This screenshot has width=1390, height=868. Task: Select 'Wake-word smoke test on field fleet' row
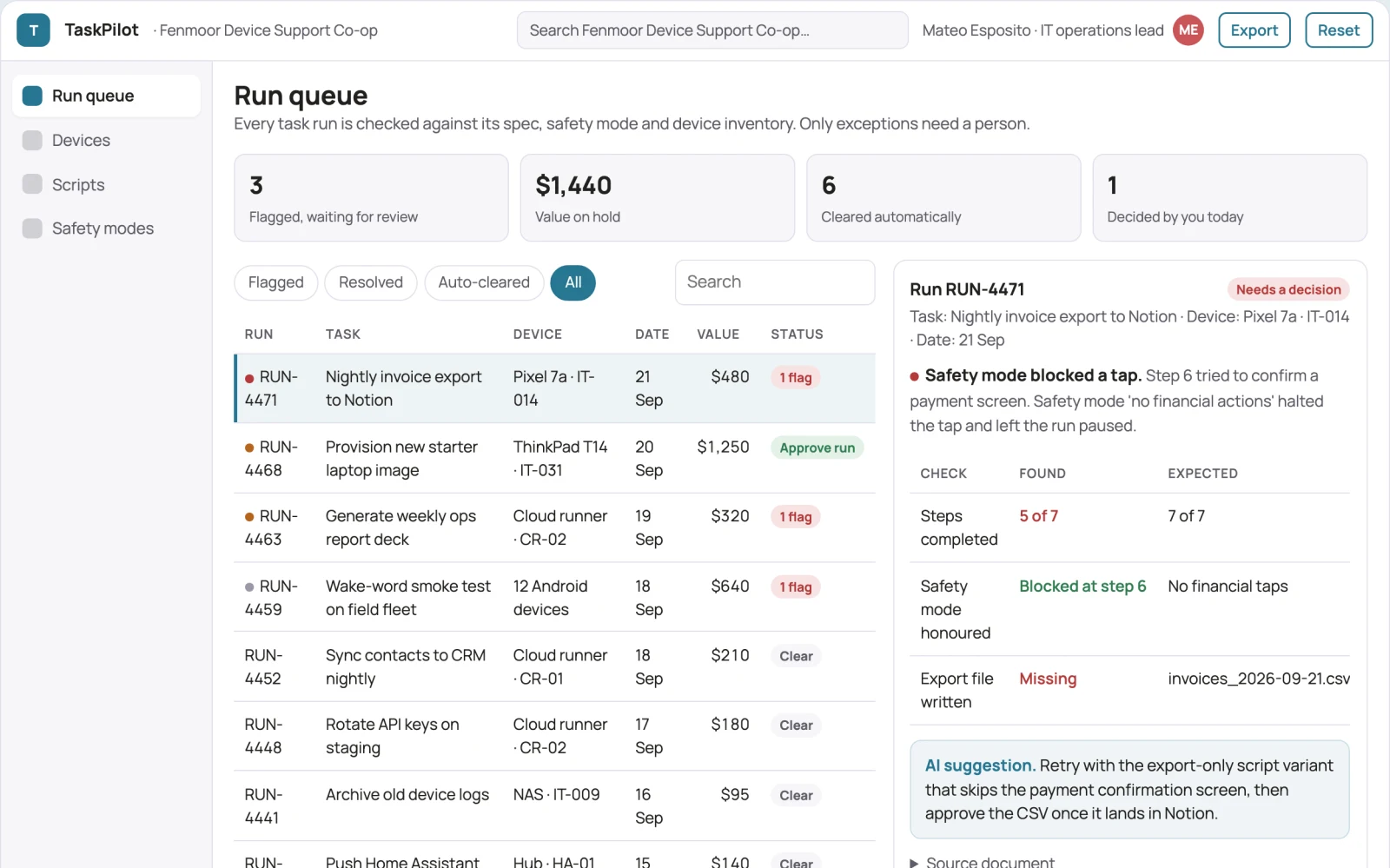coord(555,598)
